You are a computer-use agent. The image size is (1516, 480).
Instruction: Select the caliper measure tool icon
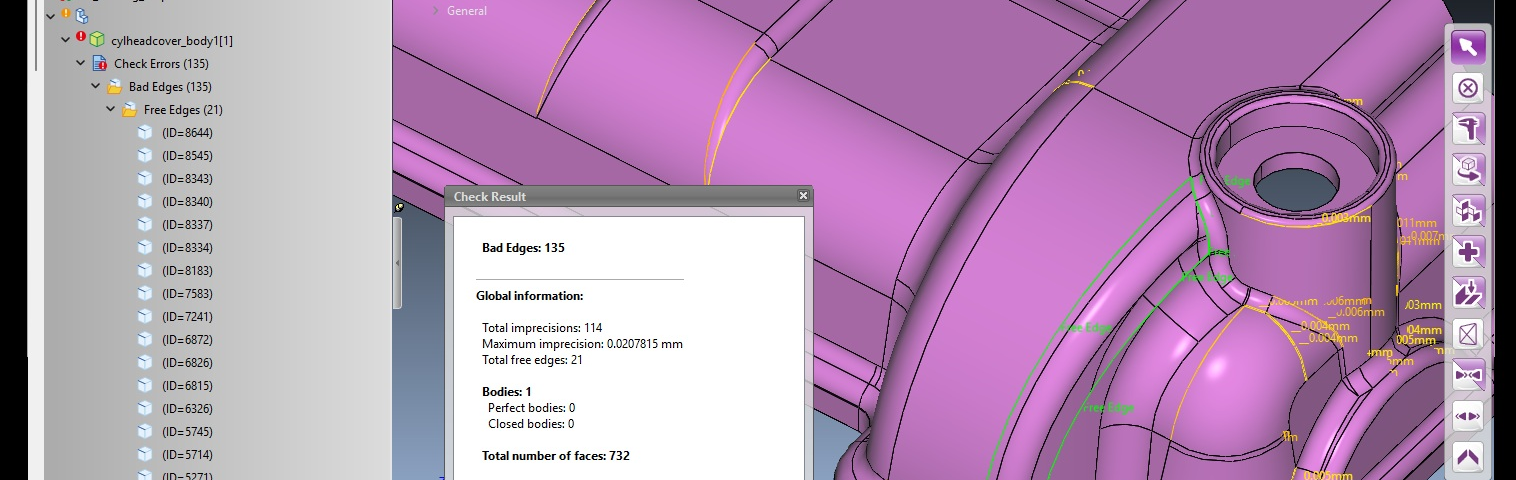click(x=1467, y=129)
